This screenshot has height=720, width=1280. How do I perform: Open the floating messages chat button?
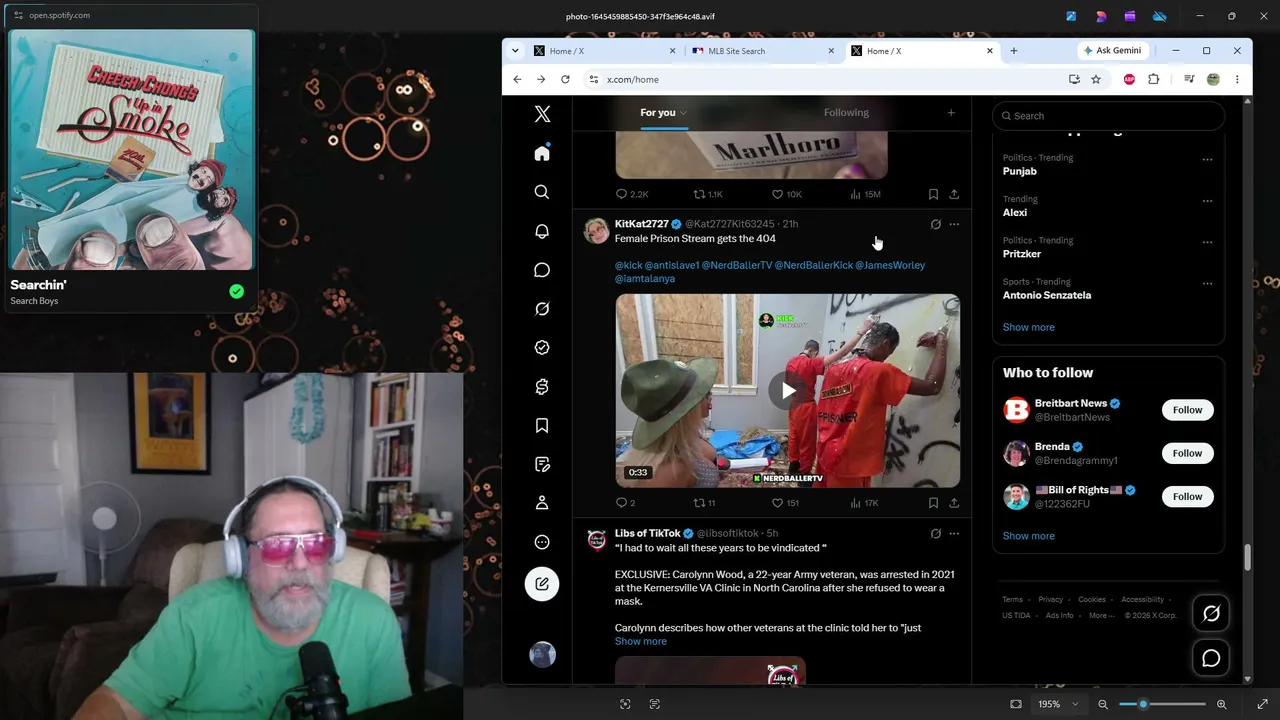click(1211, 658)
